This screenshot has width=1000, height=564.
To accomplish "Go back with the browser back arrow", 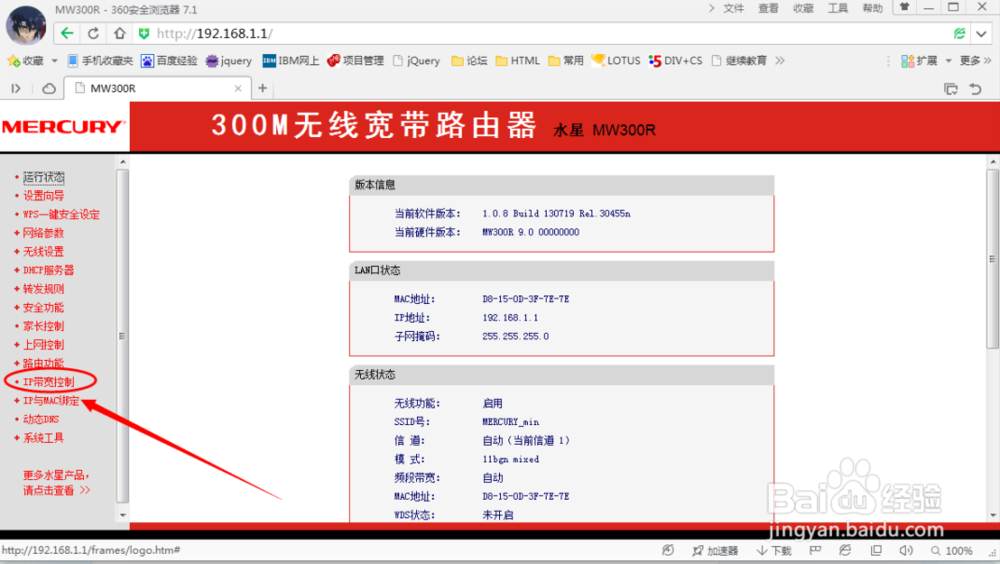I will coord(67,33).
